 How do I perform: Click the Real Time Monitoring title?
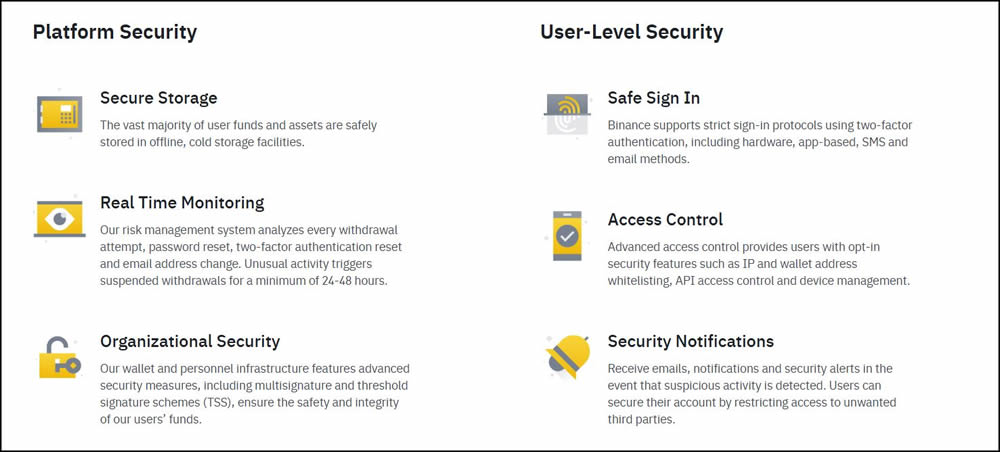click(x=182, y=203)
